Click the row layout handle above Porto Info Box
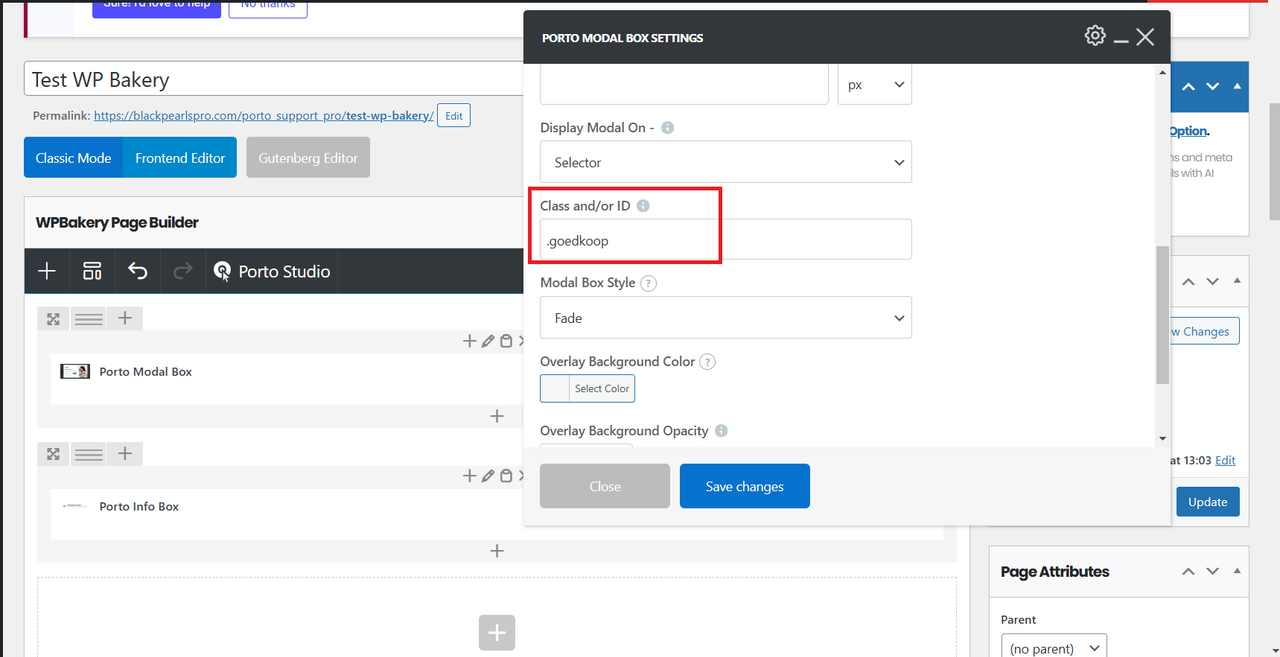This screenshot has width=1280, height=657. point(89,455)
